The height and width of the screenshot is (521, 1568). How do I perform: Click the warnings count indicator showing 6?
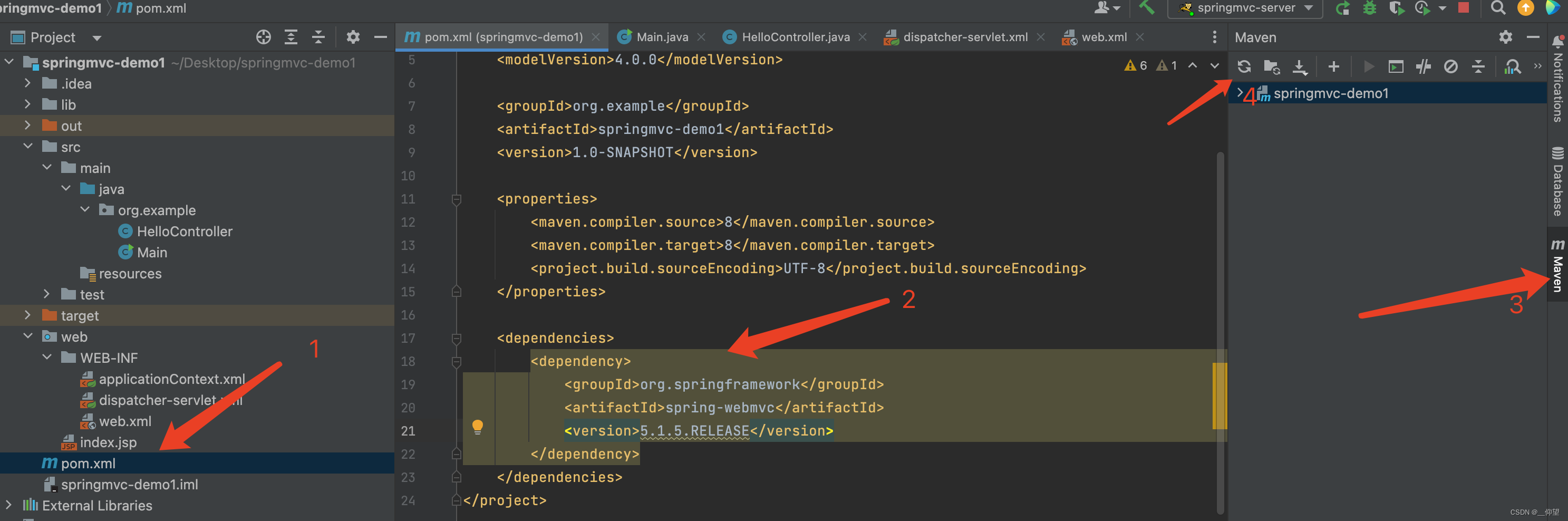(1136, 66)
